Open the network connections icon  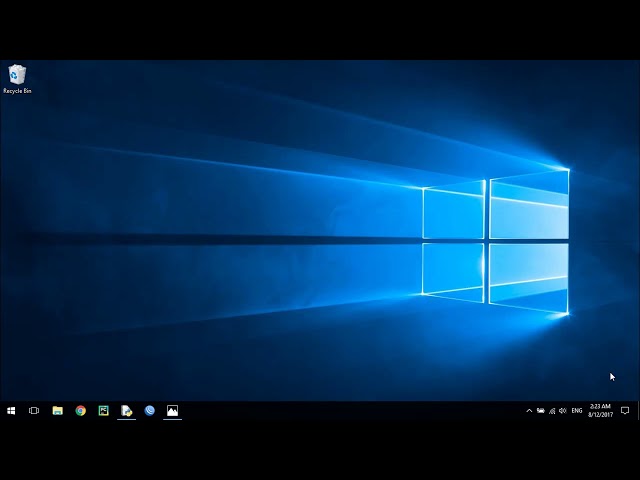(x=552, y=411)
